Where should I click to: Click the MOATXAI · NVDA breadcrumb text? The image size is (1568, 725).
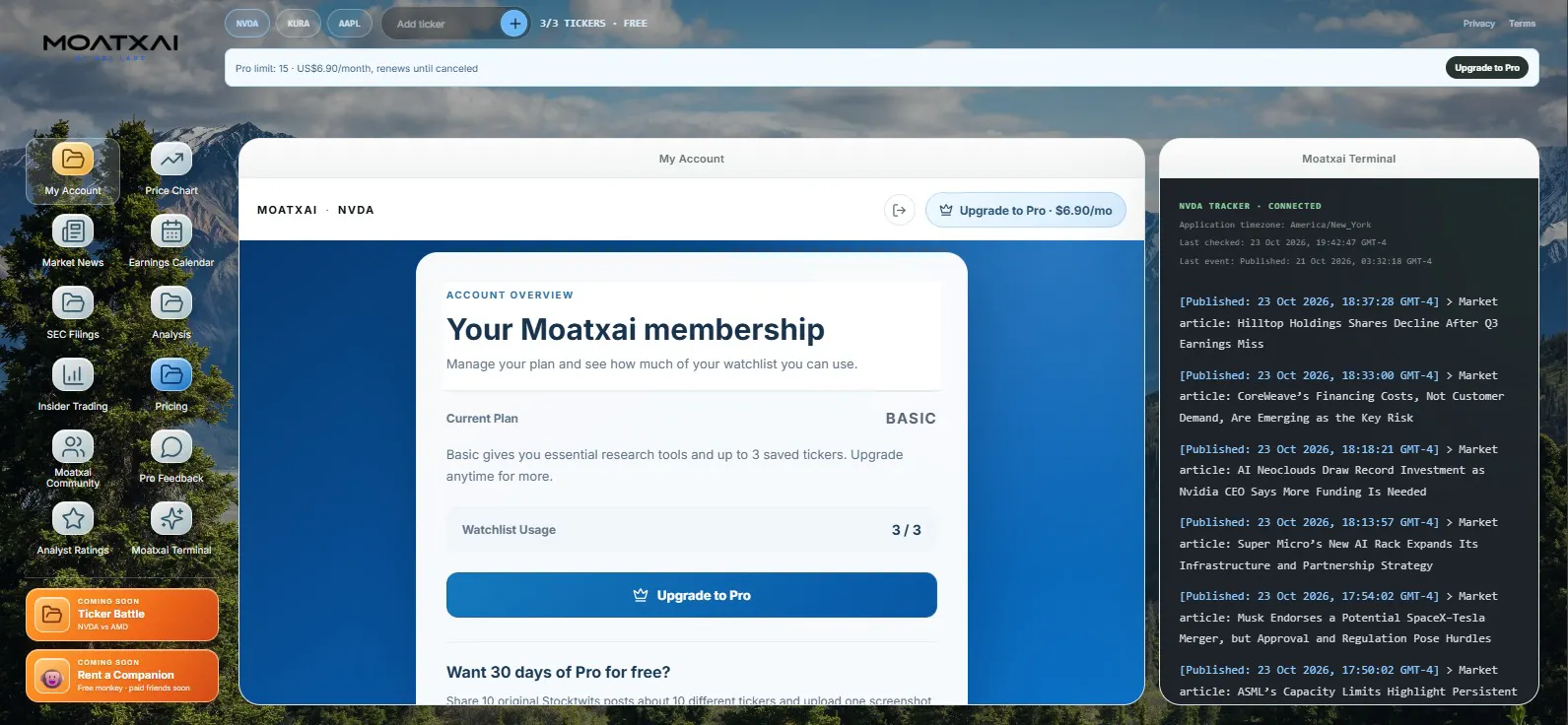click(x=315, y=210)
